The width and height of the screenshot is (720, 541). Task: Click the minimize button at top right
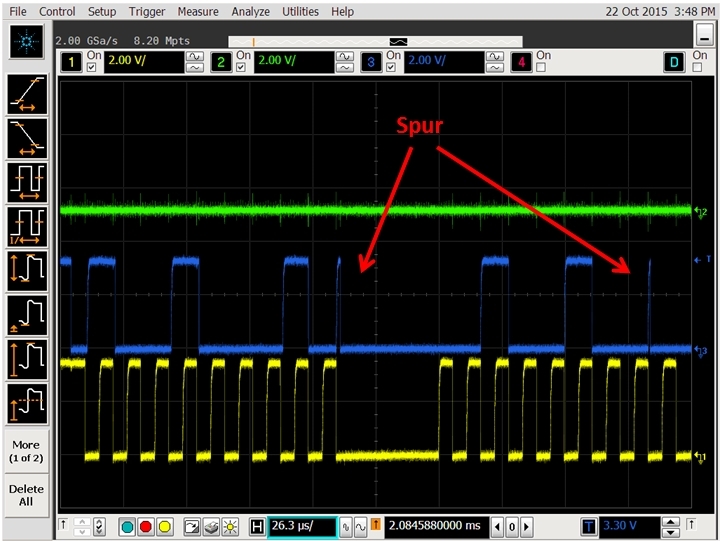[704, 34]
